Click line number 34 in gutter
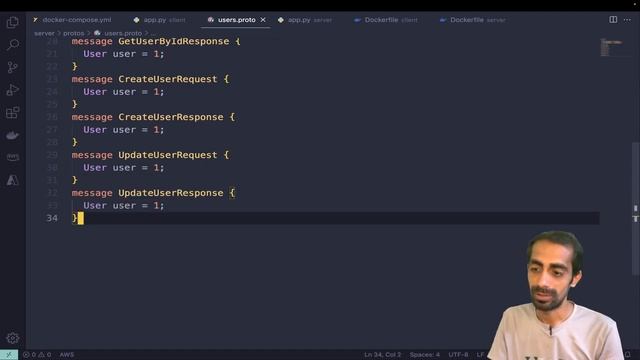 point(52,218)
